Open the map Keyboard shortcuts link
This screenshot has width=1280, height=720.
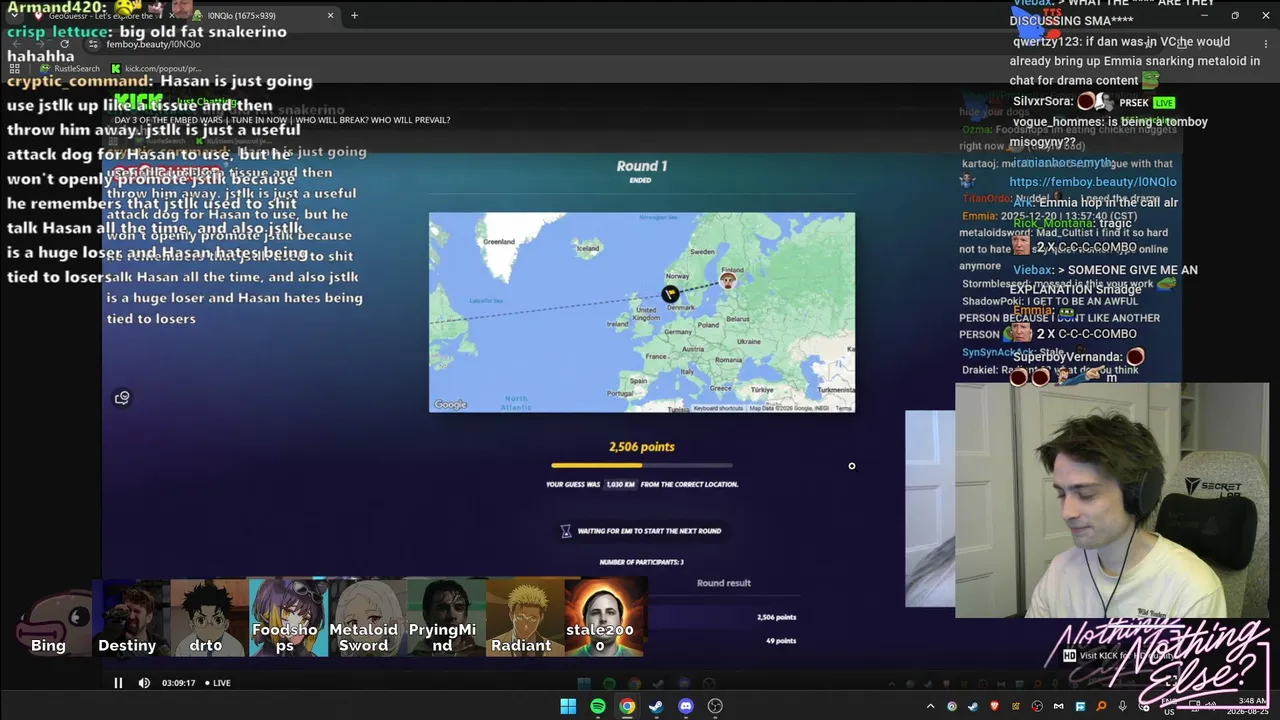click(719, 408)
